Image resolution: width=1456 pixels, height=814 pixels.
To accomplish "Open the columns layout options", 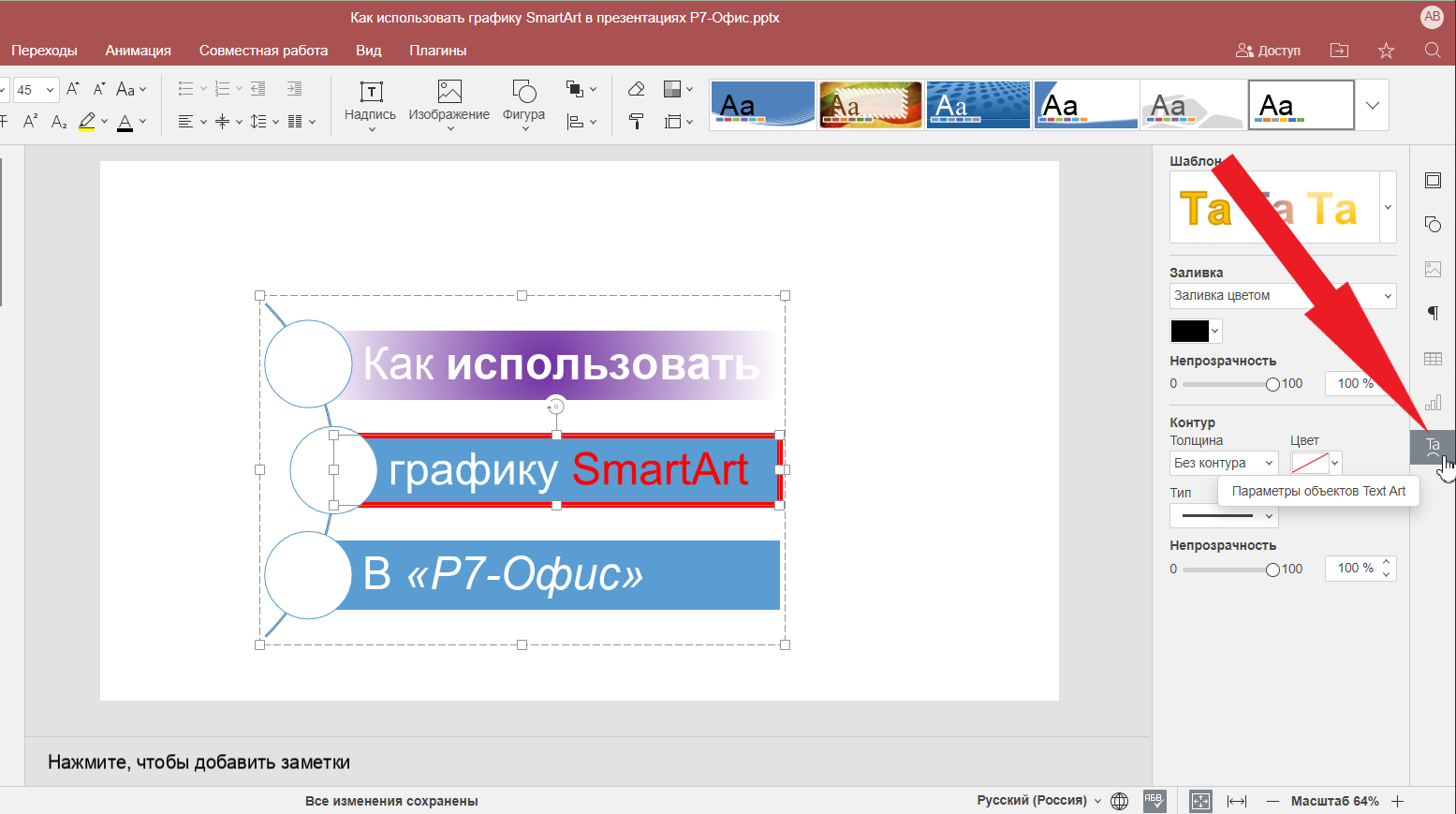I will (301, 122).
